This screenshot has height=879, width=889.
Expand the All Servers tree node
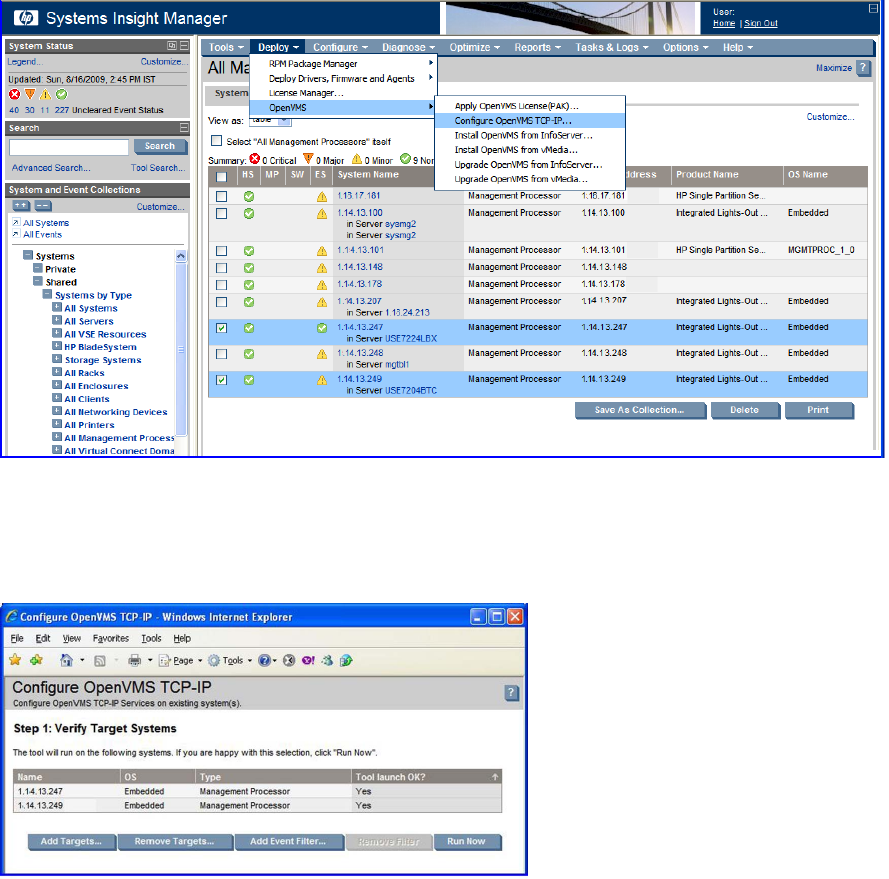point(57,320)
